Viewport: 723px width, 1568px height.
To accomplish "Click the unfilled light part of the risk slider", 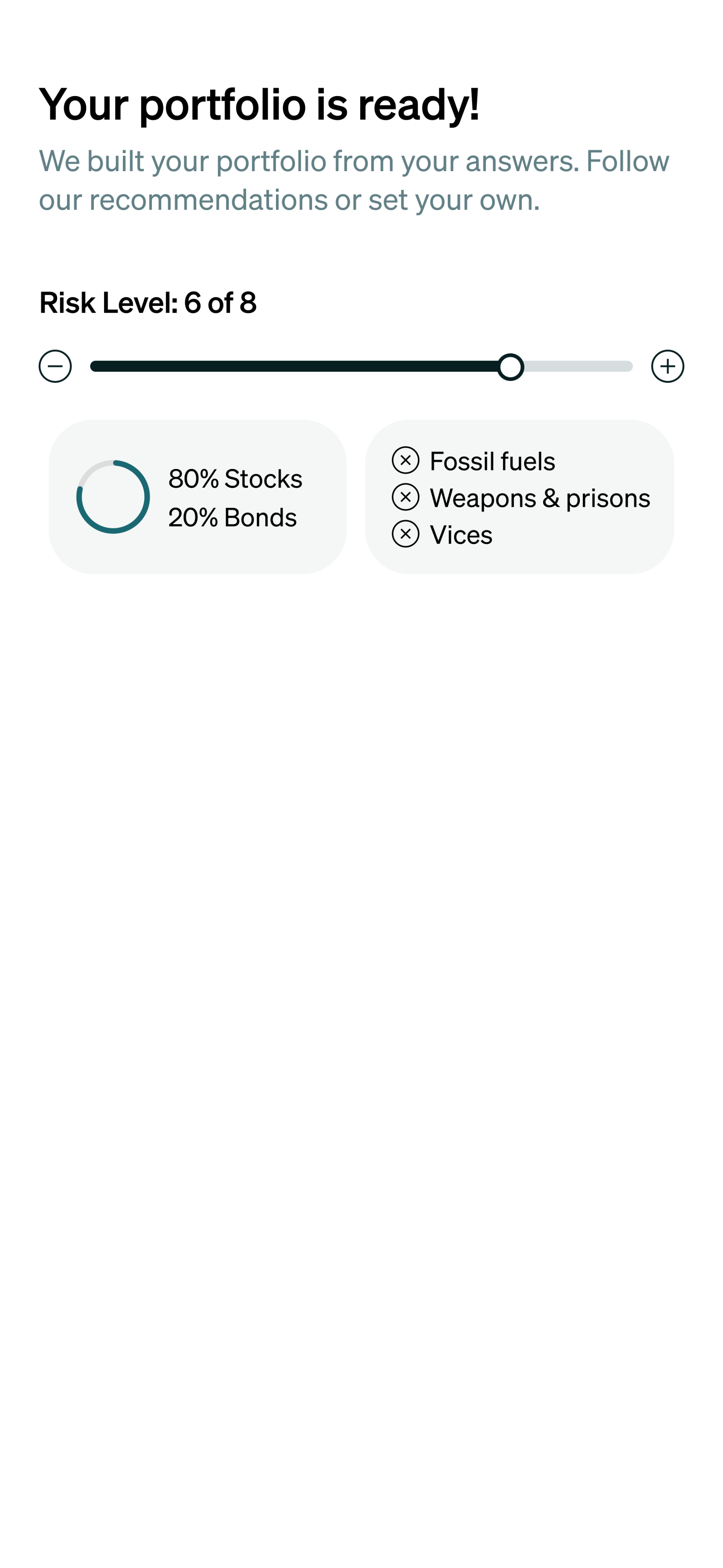I will [578, 366].
